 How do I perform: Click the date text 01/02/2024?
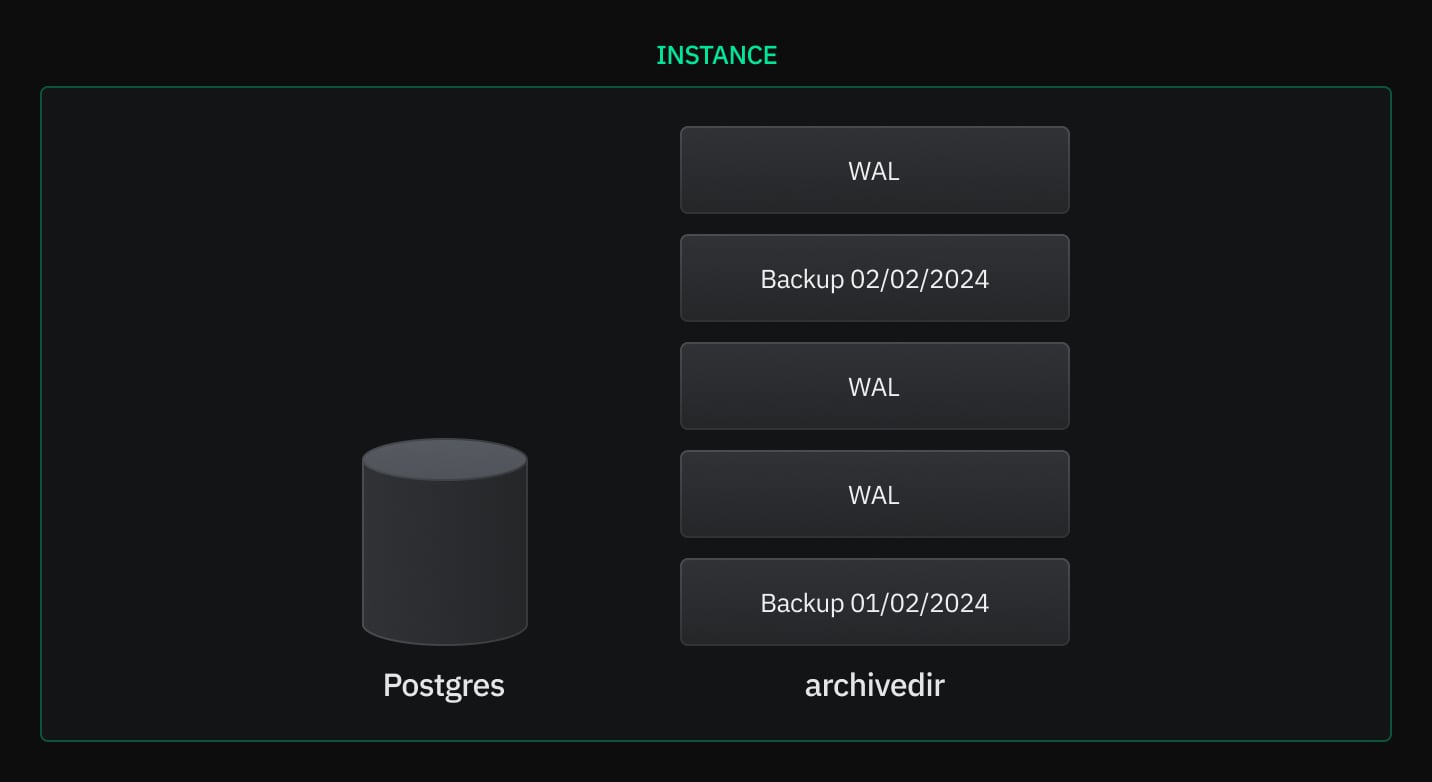tap(919, 603)
